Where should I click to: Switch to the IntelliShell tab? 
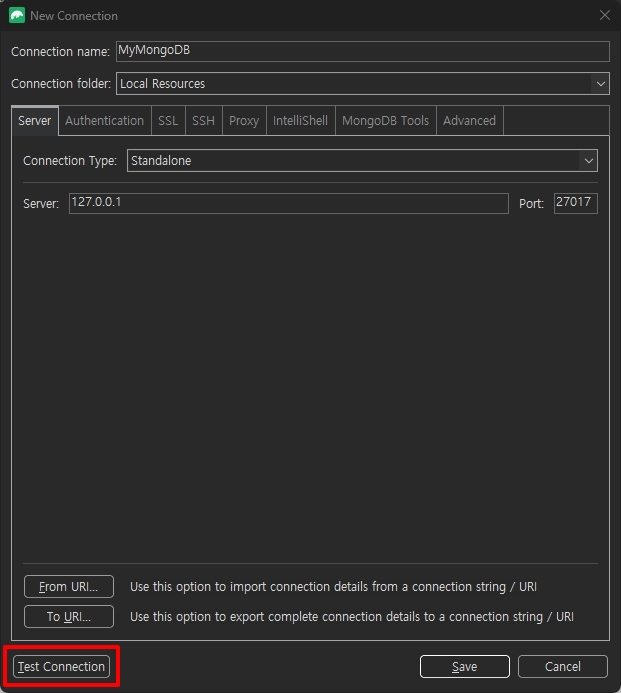point(300,121)
